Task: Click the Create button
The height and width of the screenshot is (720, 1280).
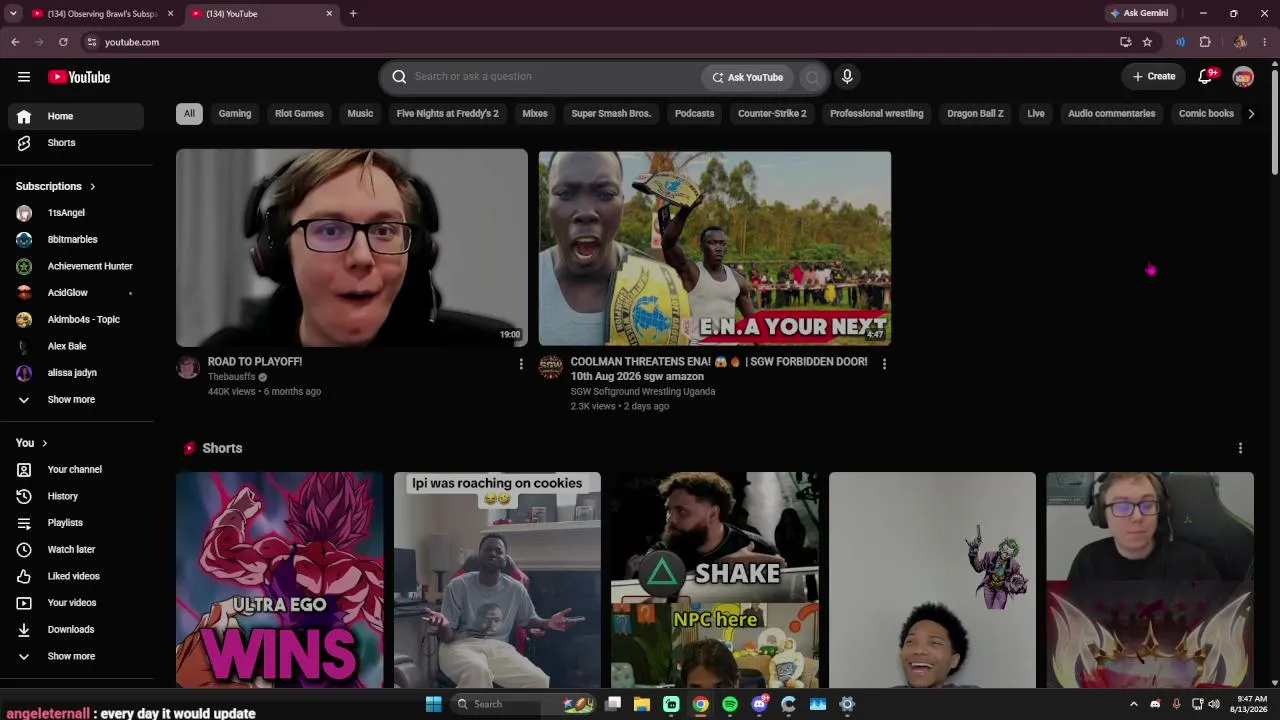Action: (x=1154, y=77)
